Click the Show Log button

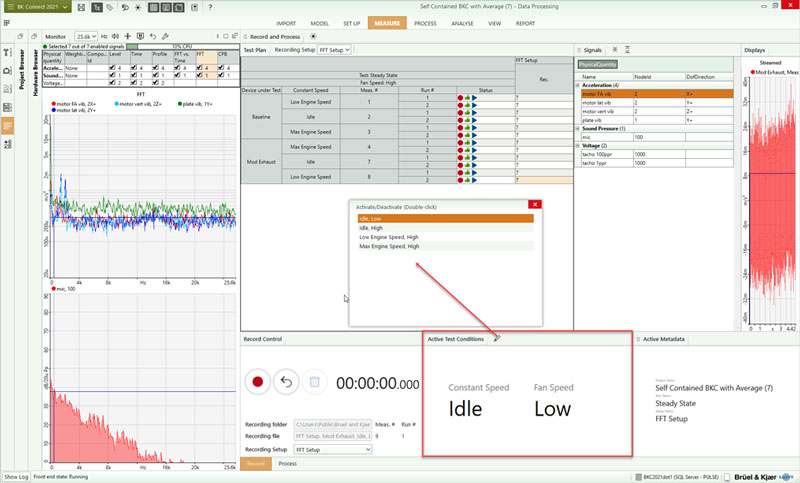pos(16,477)
